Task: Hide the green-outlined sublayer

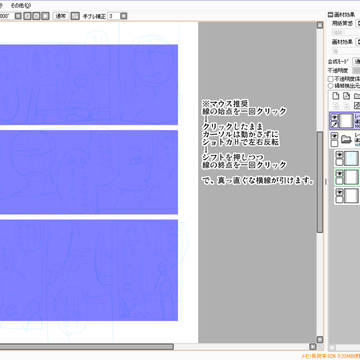Action: click(x=339, y=174)
